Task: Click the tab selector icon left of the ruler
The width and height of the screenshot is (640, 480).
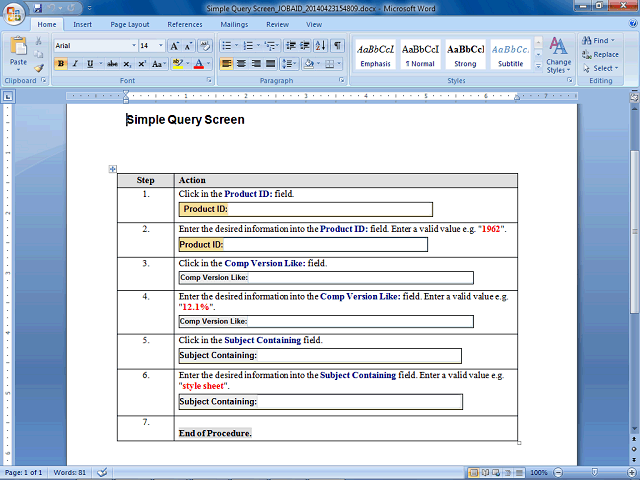Action: 8,97
